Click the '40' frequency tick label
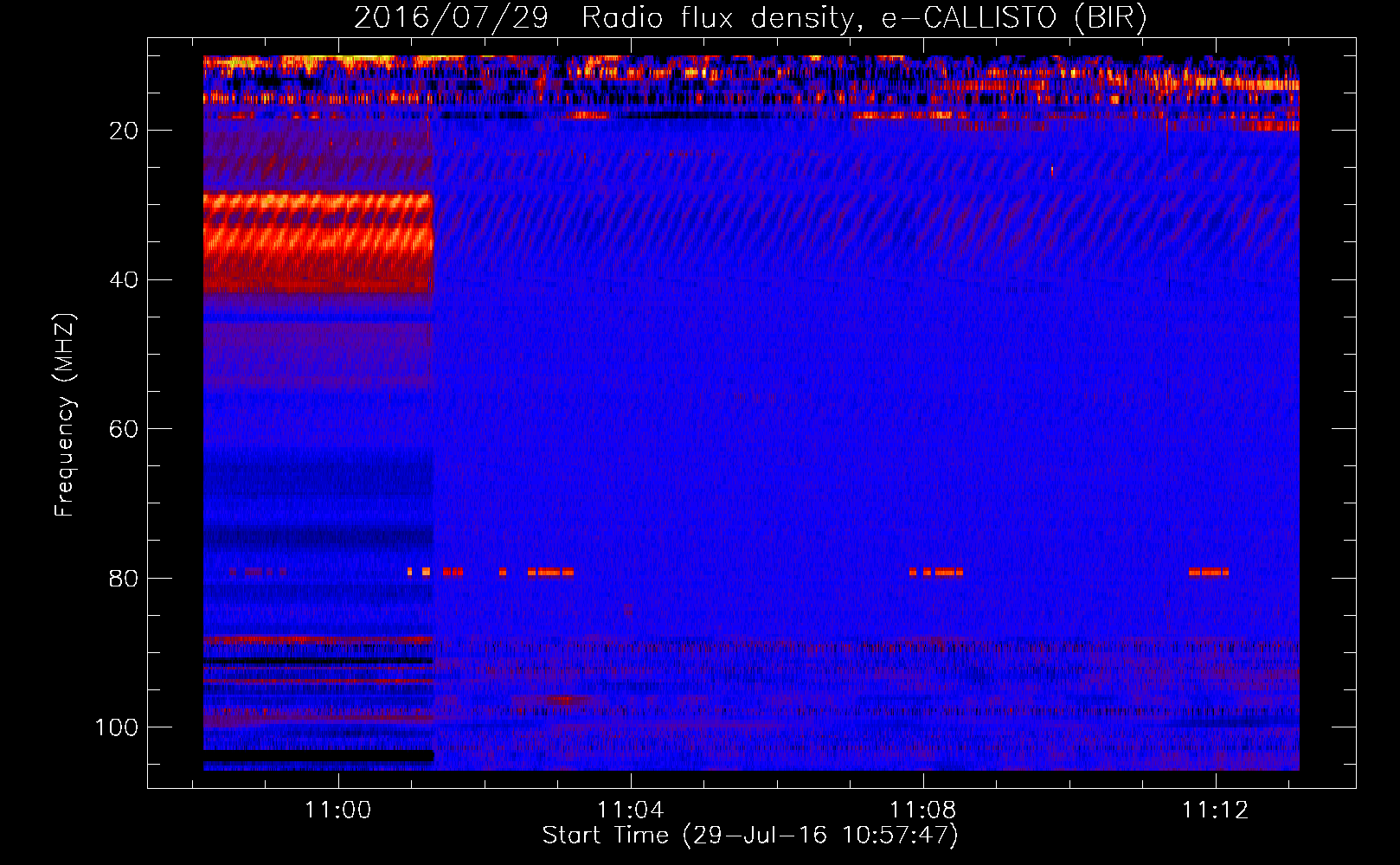 tap(124, 280)
